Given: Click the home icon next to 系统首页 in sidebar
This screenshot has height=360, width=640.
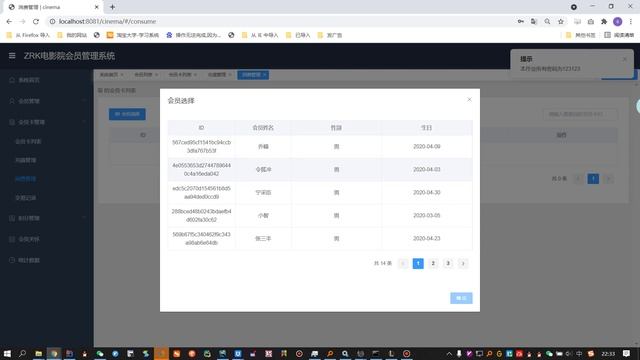Looking at the screenshot, I should (12, 80).
